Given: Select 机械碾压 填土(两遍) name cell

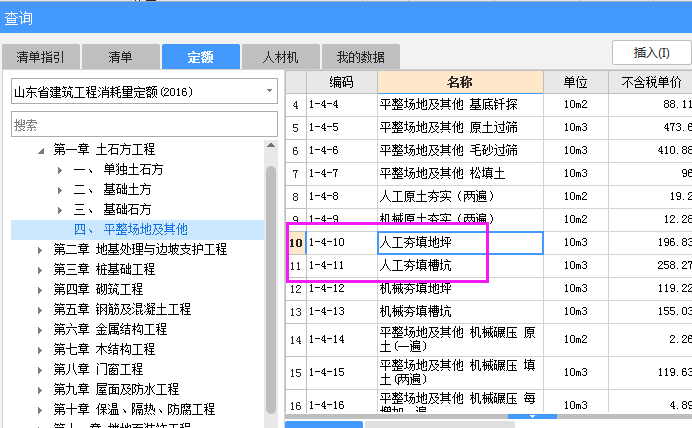Looking at the screenshot, I should [460, 372].
